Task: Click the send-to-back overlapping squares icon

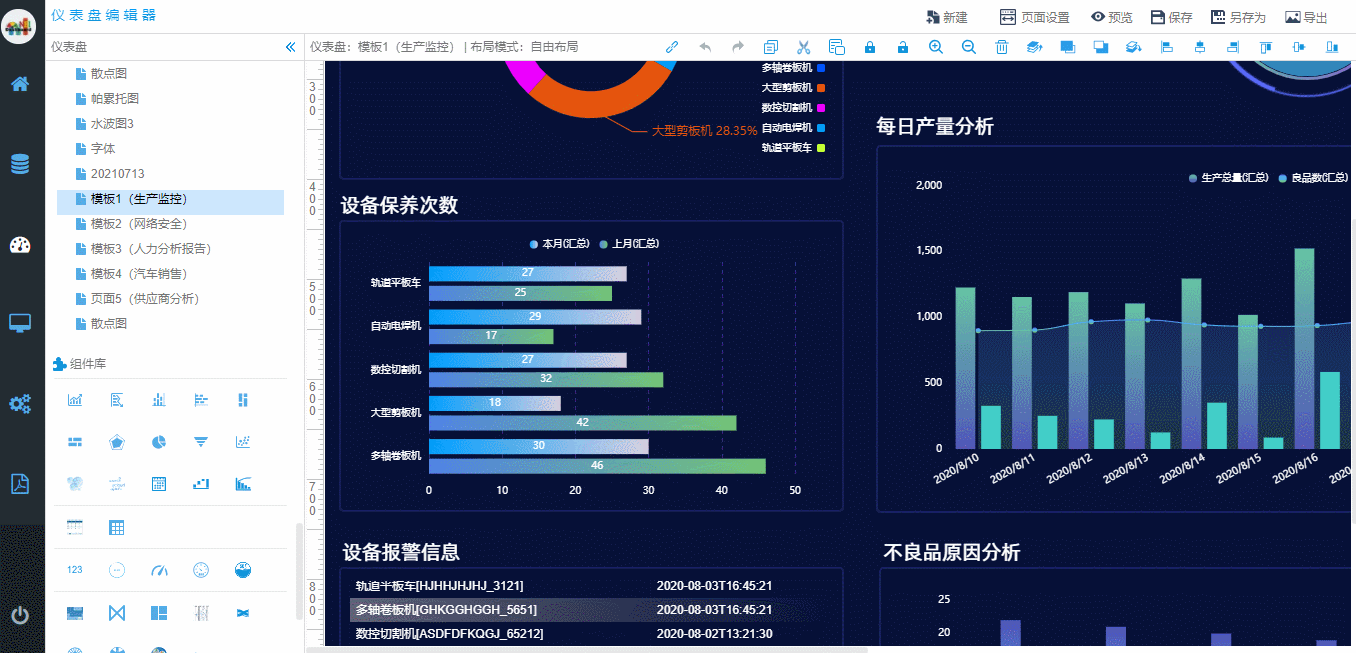Action: click(1101, 47)
